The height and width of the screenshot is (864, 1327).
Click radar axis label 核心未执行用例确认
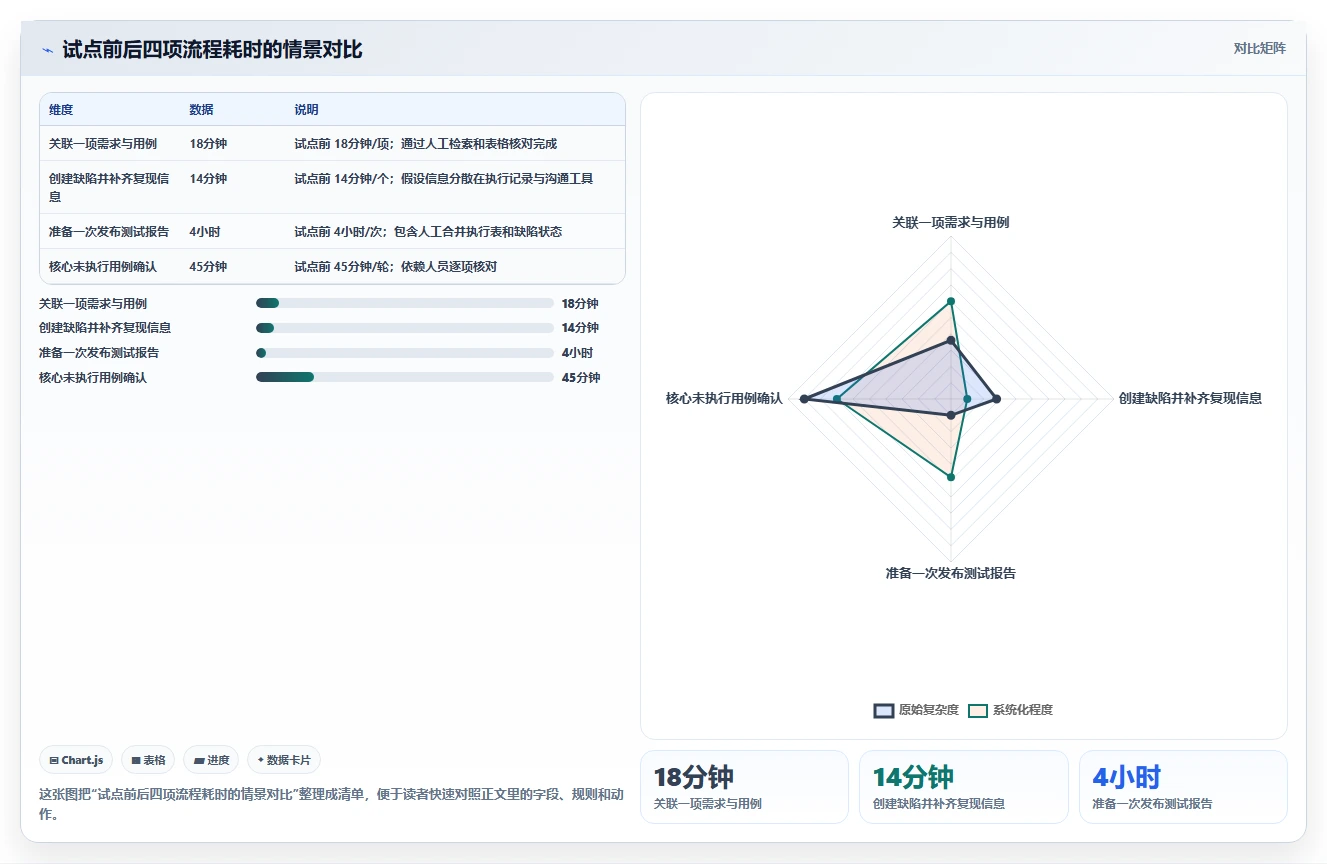(x=724, y=398)
